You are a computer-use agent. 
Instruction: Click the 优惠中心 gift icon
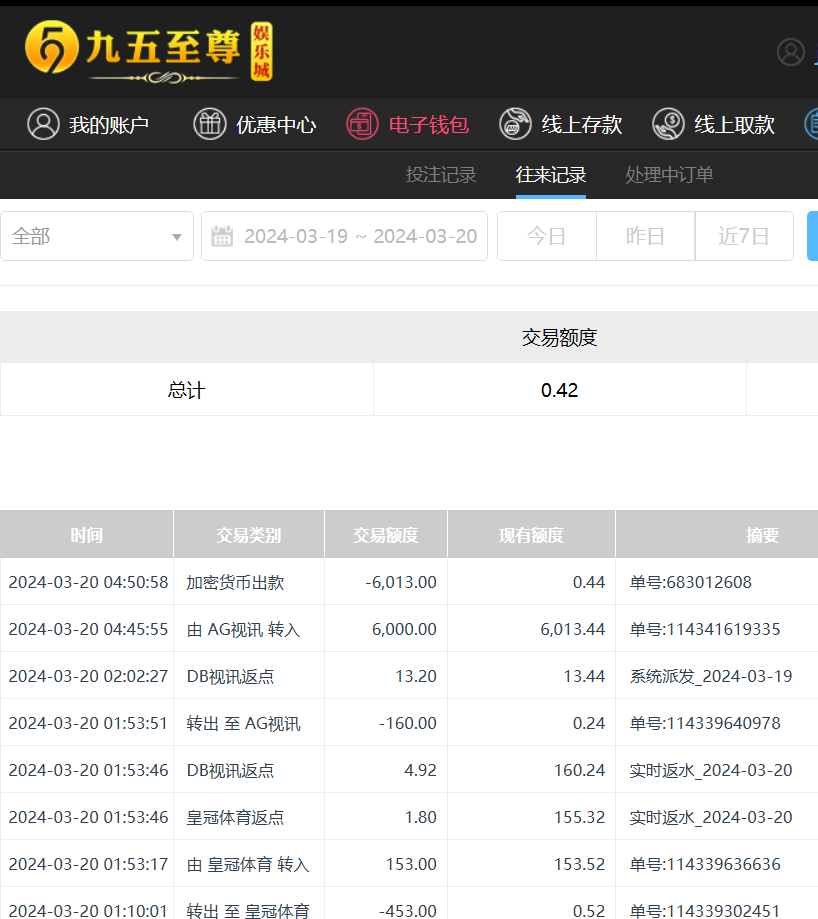coord(210,124)
